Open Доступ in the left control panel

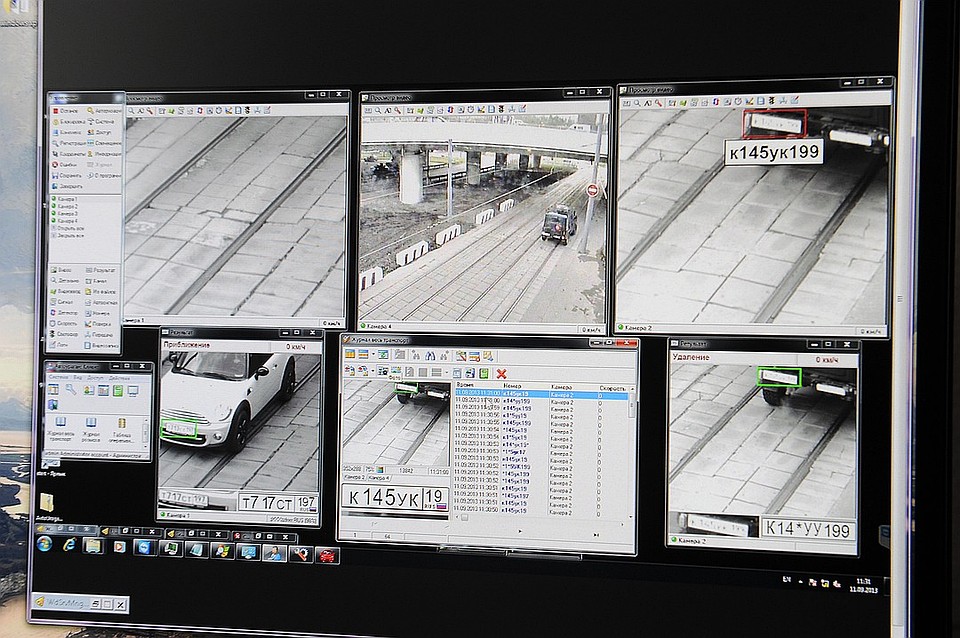(x=100, y=132)
